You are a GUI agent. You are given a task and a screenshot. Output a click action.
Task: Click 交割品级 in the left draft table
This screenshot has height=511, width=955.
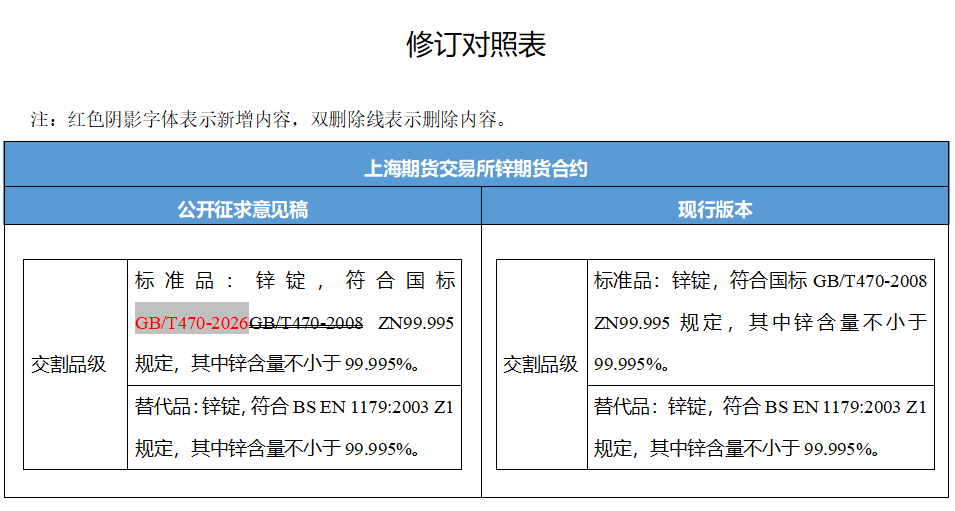[69, 364]
